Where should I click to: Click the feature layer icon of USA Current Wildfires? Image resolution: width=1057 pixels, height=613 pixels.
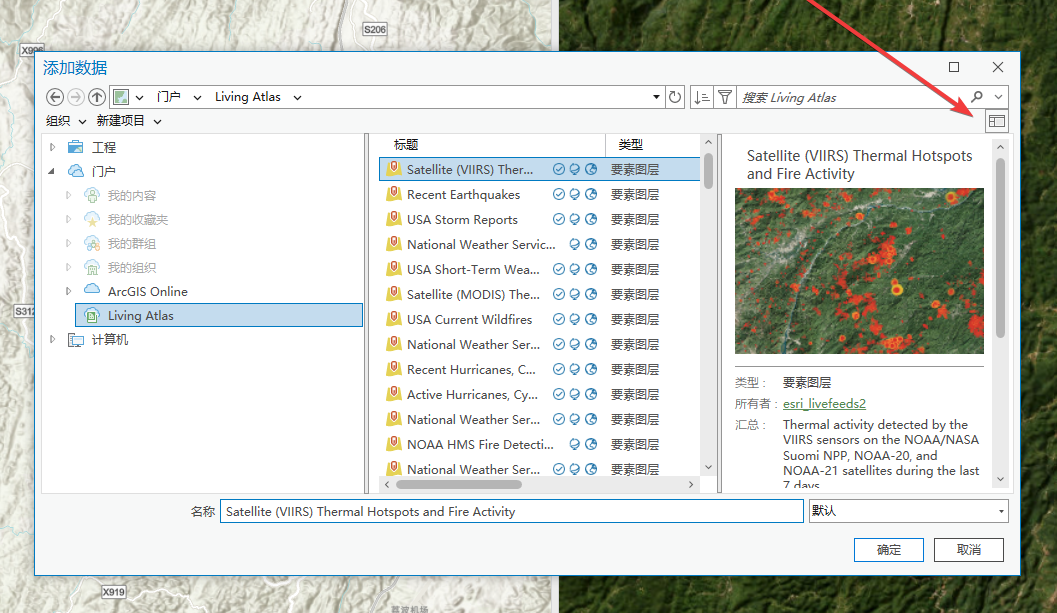point(393,318)
